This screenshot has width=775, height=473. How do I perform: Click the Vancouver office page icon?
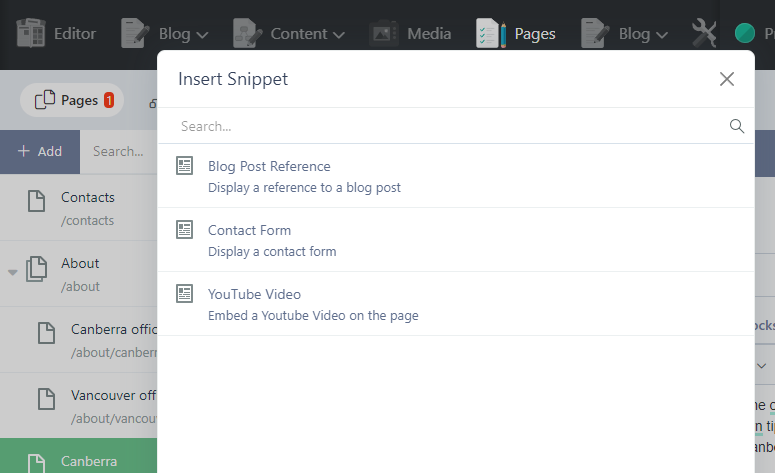pyautogui.click(x=46, y=399)
